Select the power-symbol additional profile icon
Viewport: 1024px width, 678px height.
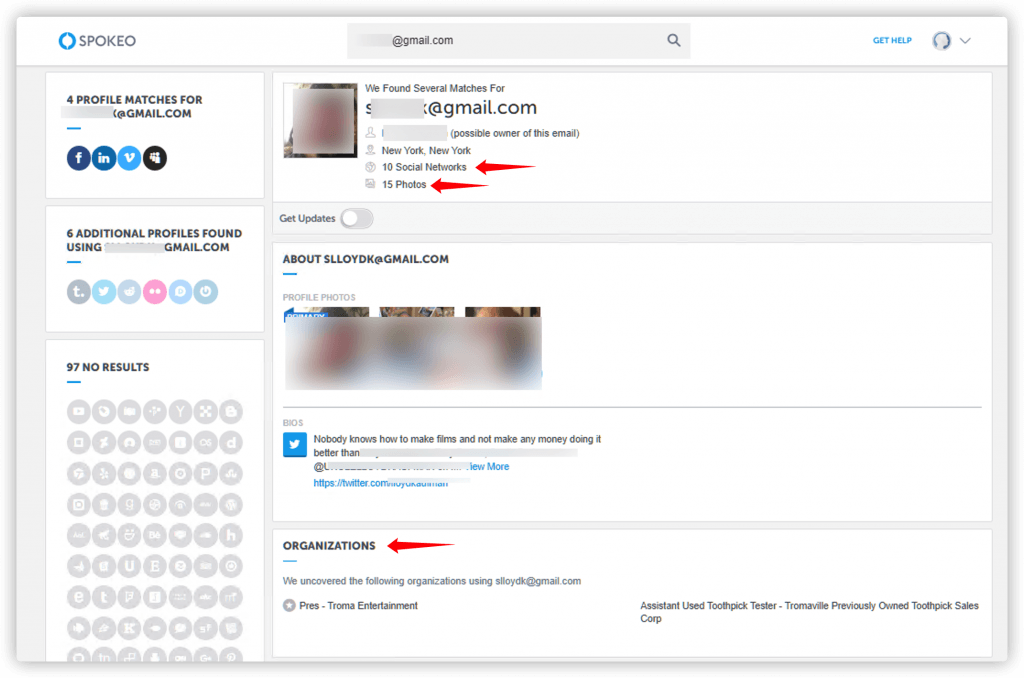point(206,291)
